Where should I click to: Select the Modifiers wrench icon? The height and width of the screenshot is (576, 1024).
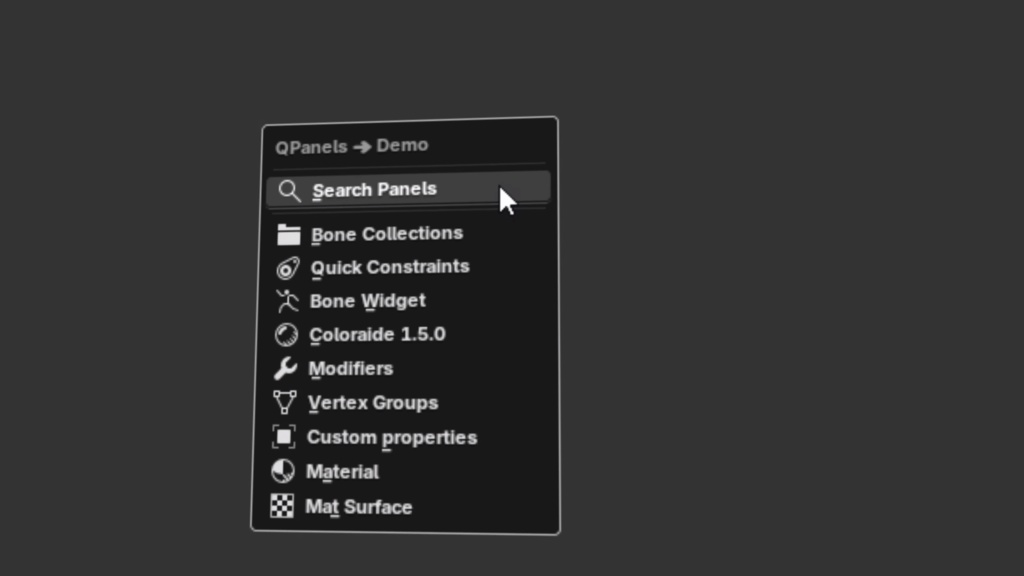click(287, 368)
